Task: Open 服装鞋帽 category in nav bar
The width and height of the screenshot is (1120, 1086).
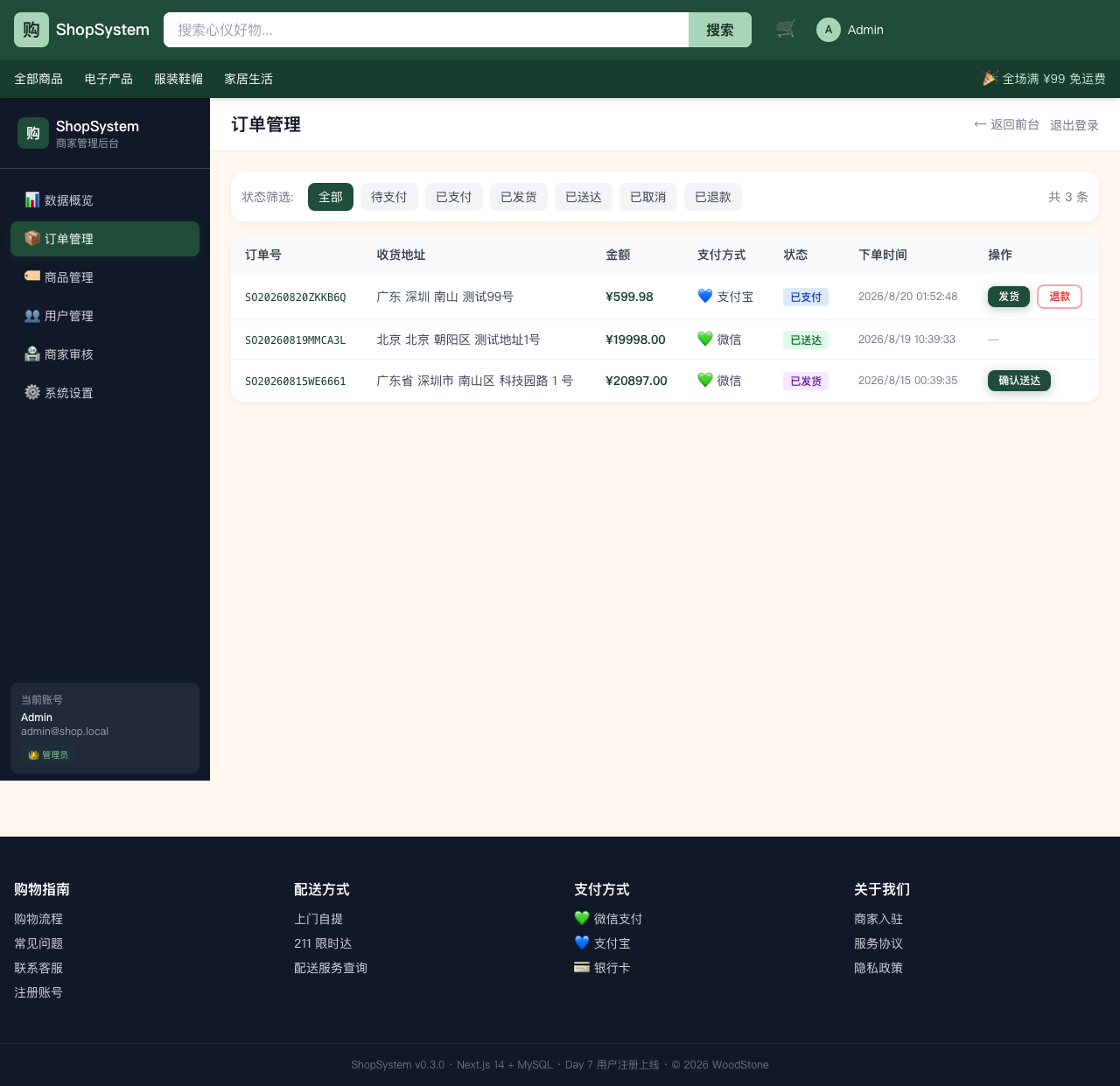Action: (x=178, y=79)
